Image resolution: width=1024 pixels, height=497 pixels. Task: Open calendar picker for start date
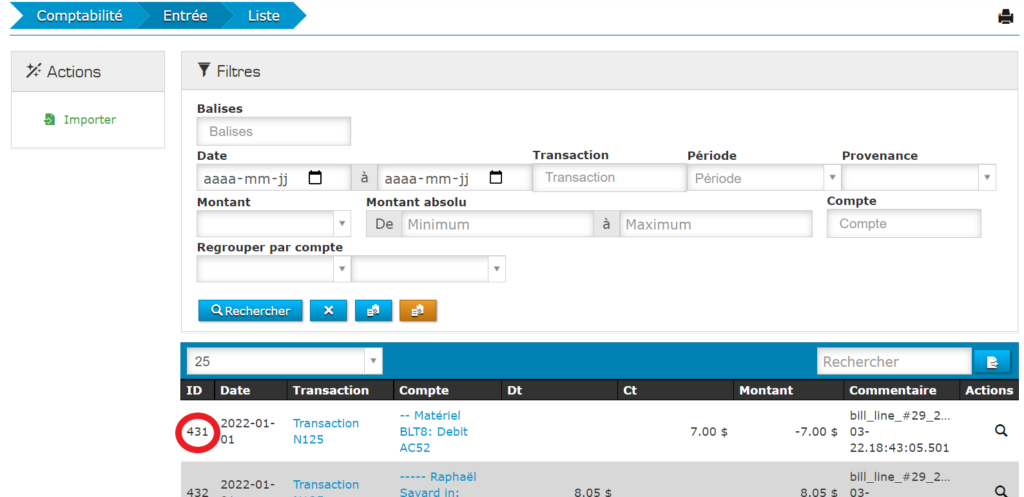(x=315, y=178)
